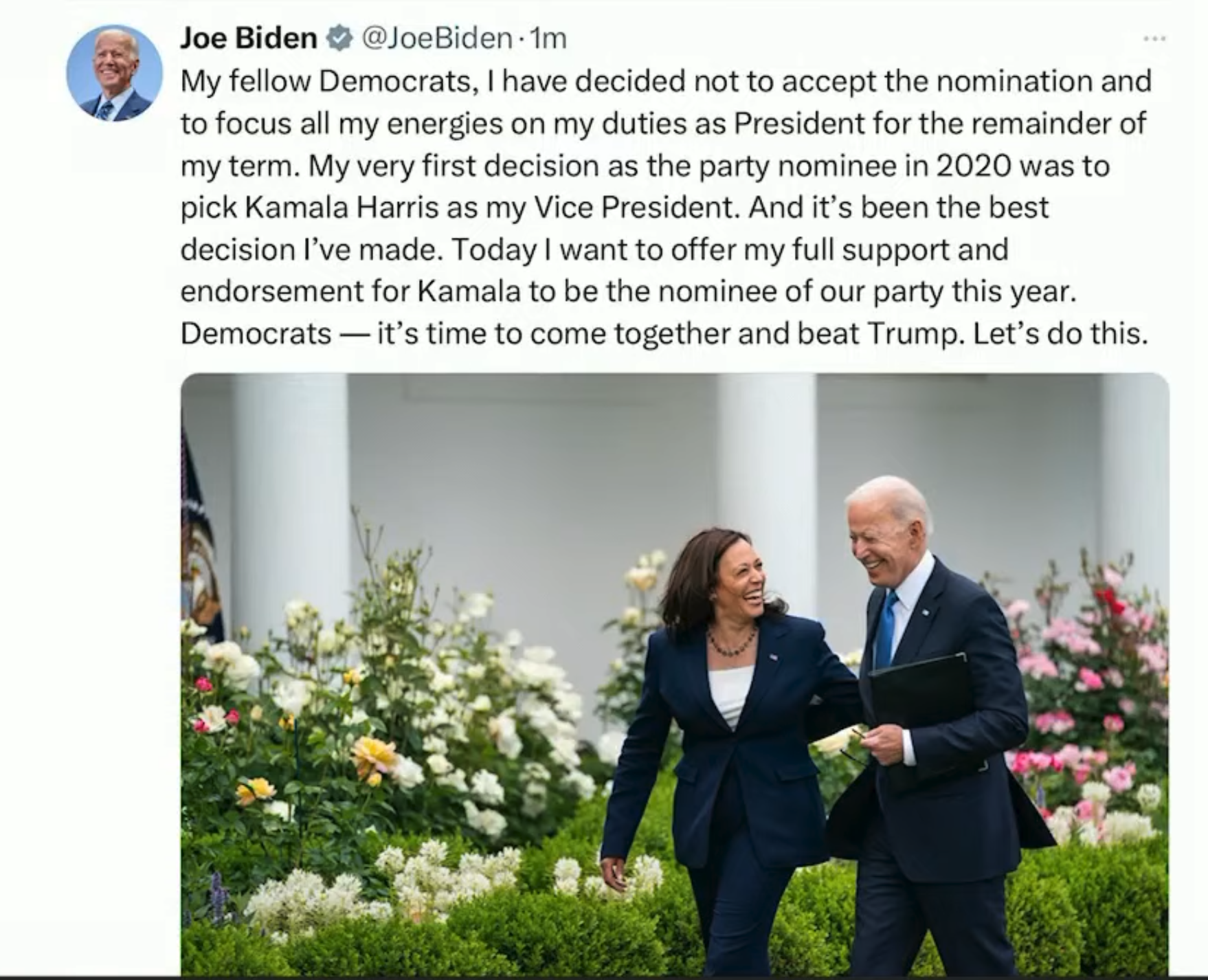Screen dimensions: 1208x980
Task: Click the woman's white blouse in photo
Action: coord(730,694)
